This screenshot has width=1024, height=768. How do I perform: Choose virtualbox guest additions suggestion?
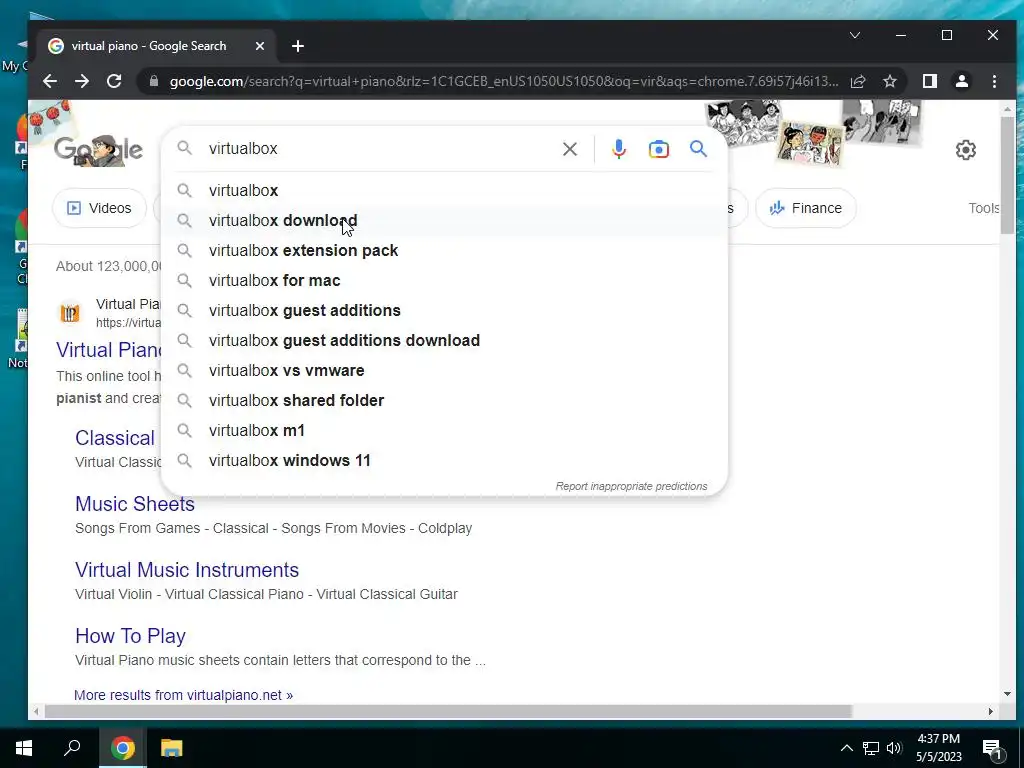point(444,310)
